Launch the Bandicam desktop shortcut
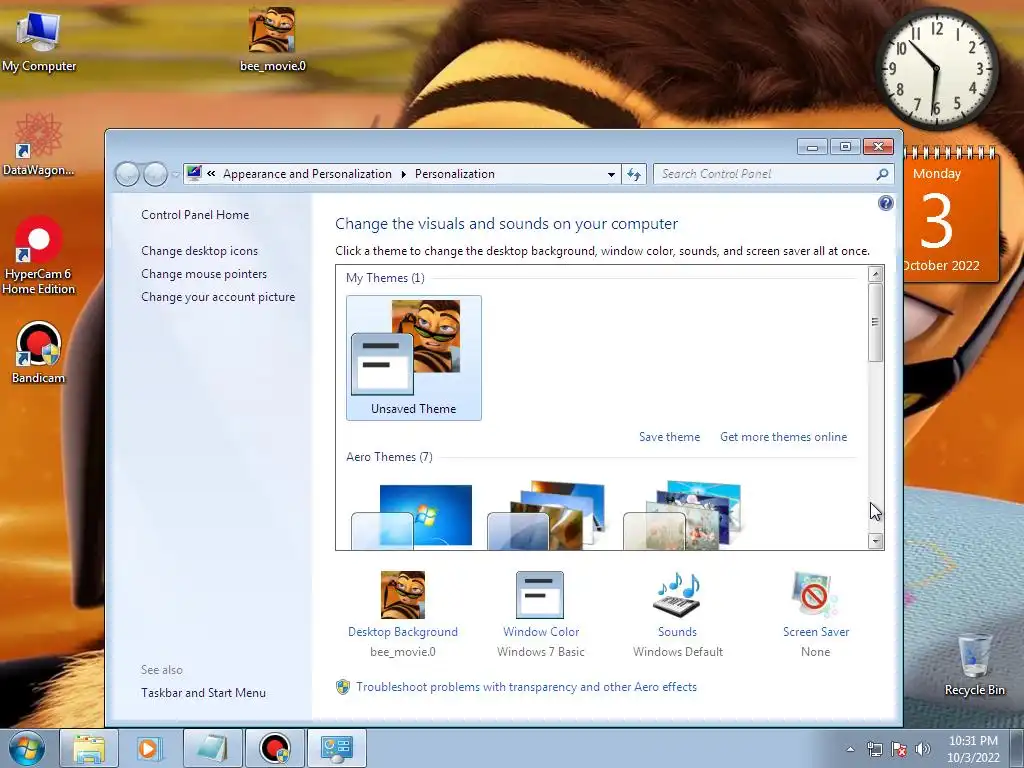Screen dimensions: 1024x768 click(38, 353)
